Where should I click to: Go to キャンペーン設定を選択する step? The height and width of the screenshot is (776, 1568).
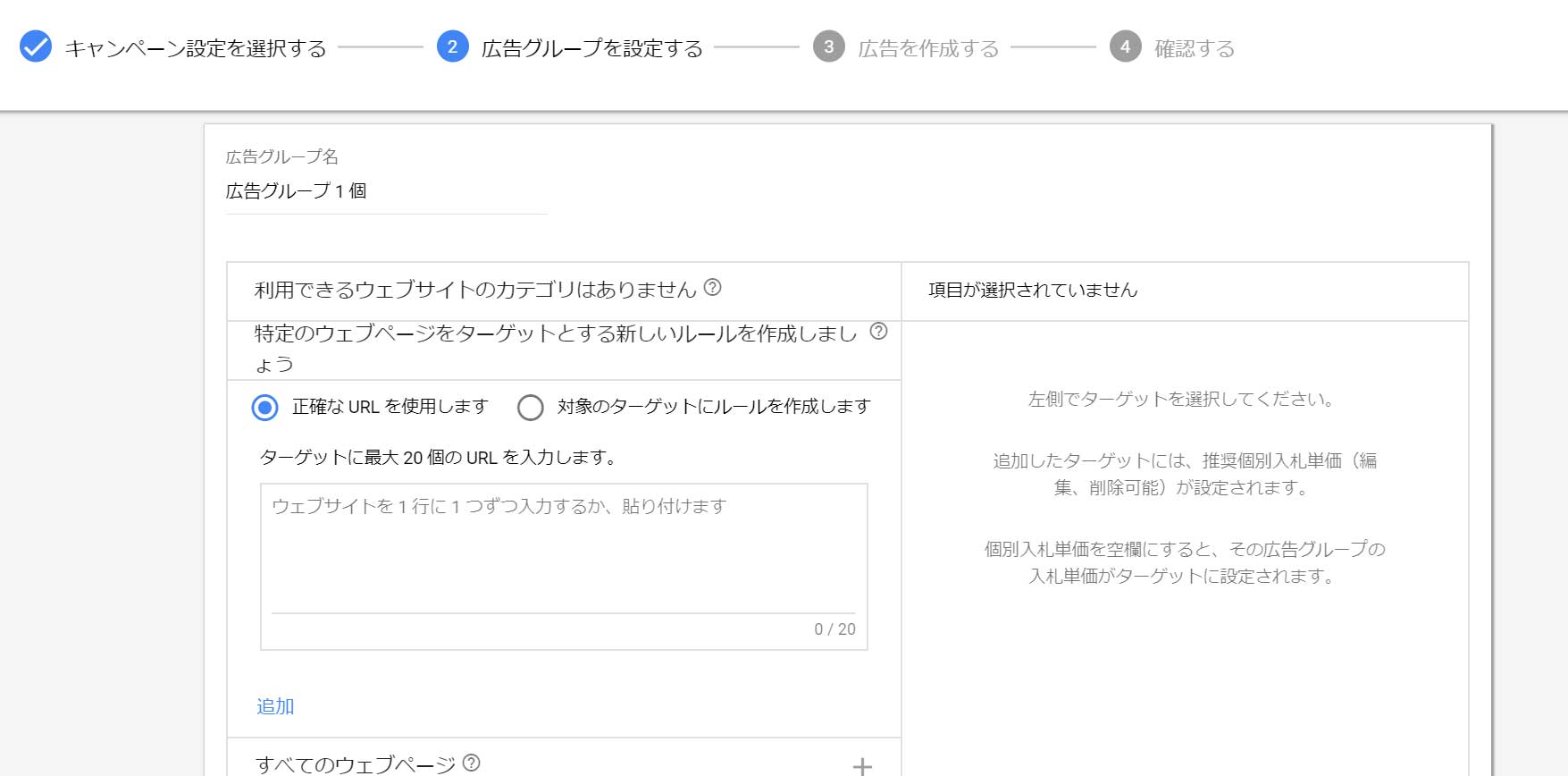point(196,48)
